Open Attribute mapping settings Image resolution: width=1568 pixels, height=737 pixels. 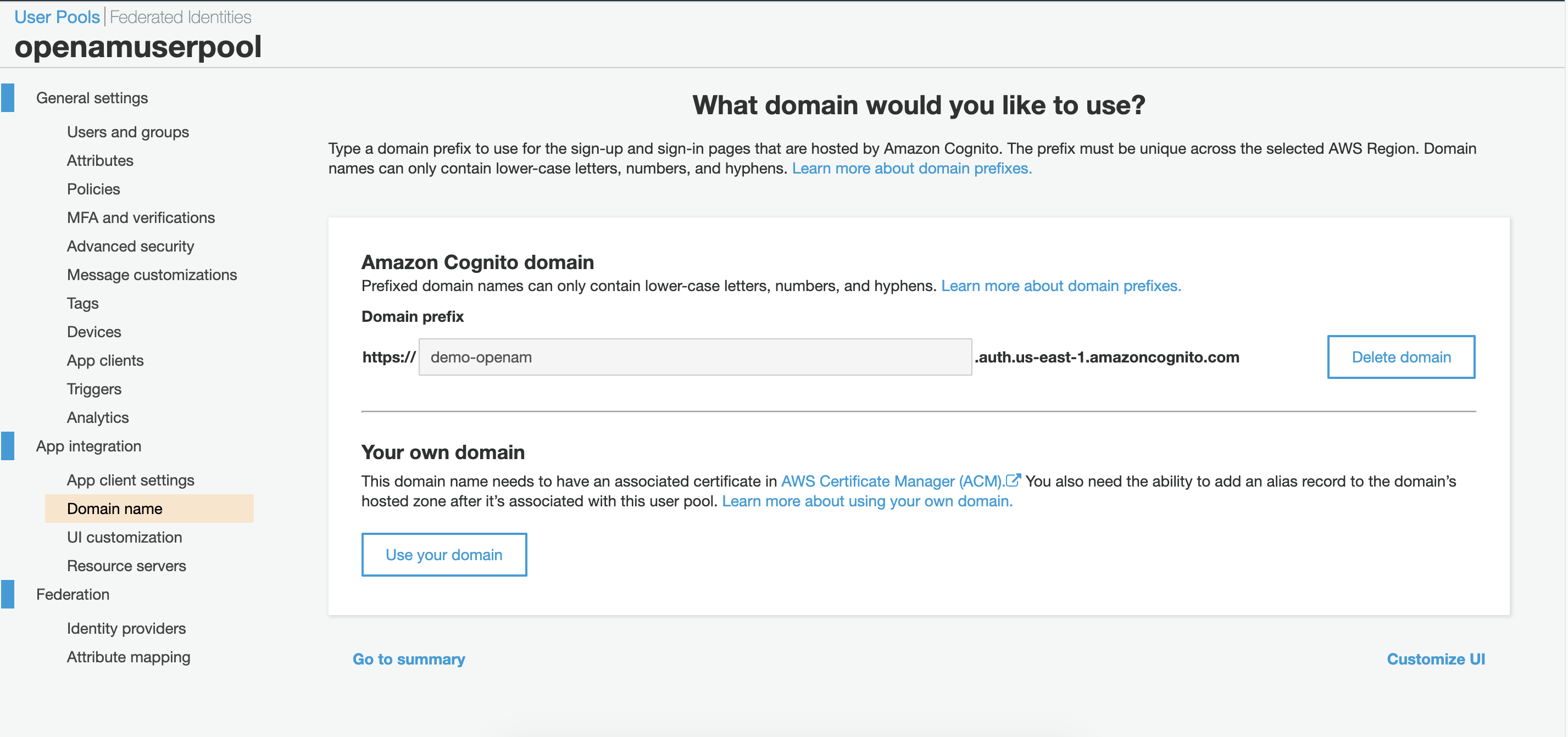coord(129,657)
